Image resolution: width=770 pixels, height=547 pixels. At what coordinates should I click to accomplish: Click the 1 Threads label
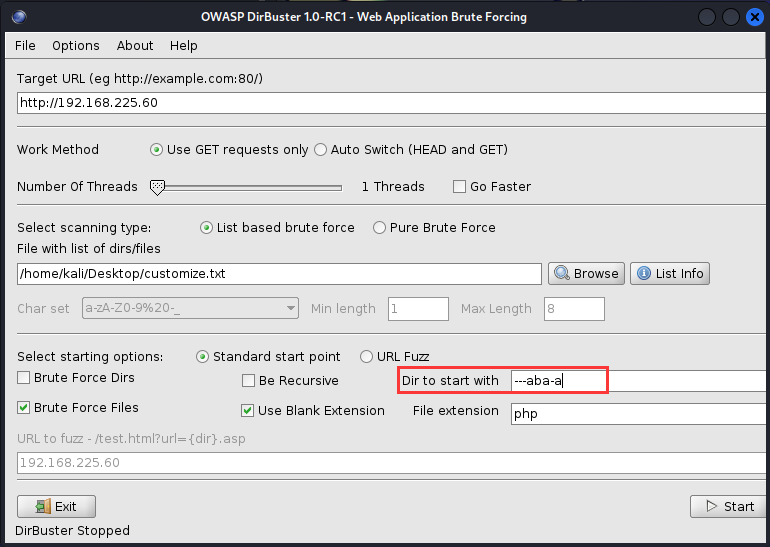(x=393, y=187)
